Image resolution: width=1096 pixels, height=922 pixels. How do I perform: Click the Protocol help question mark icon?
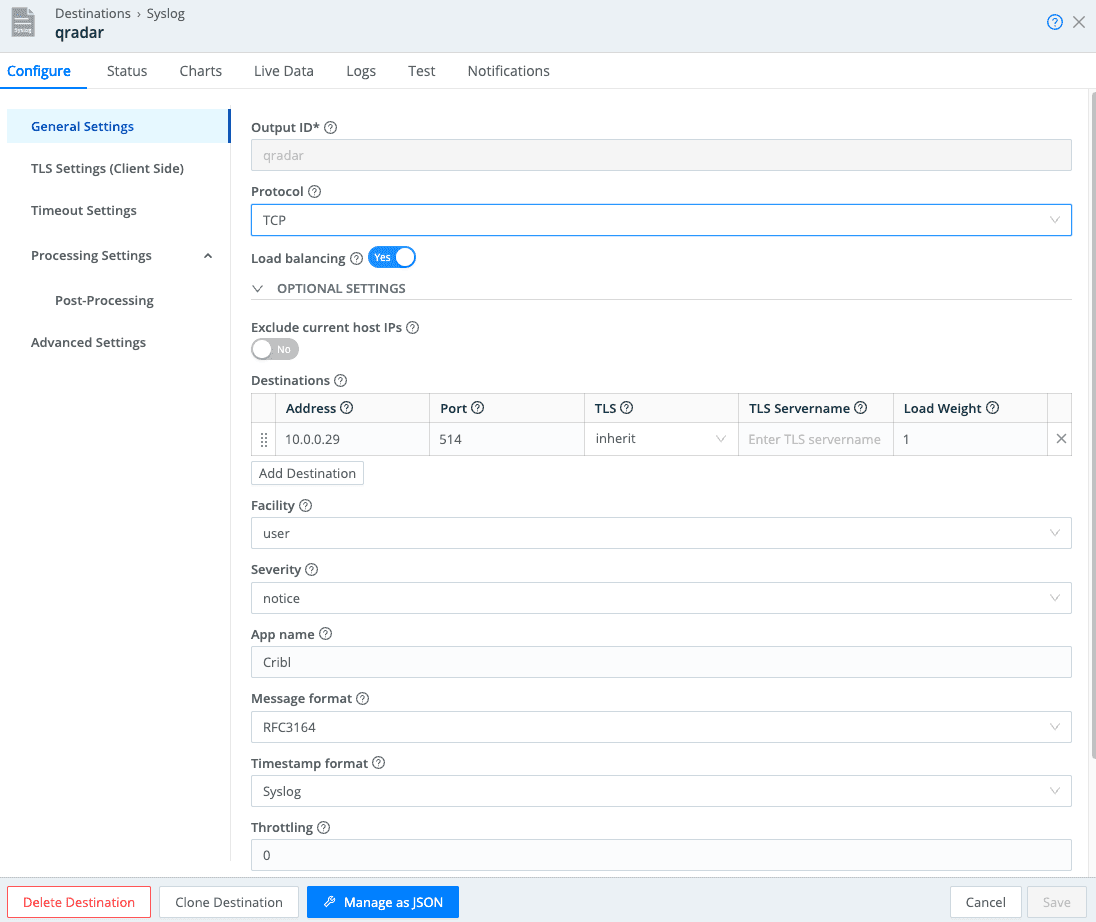(314, 192)
